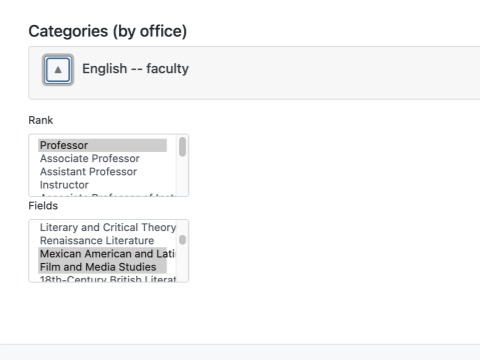
Task: Click the partially visible rank below Instructor
Action: click(x=107, y=194)
